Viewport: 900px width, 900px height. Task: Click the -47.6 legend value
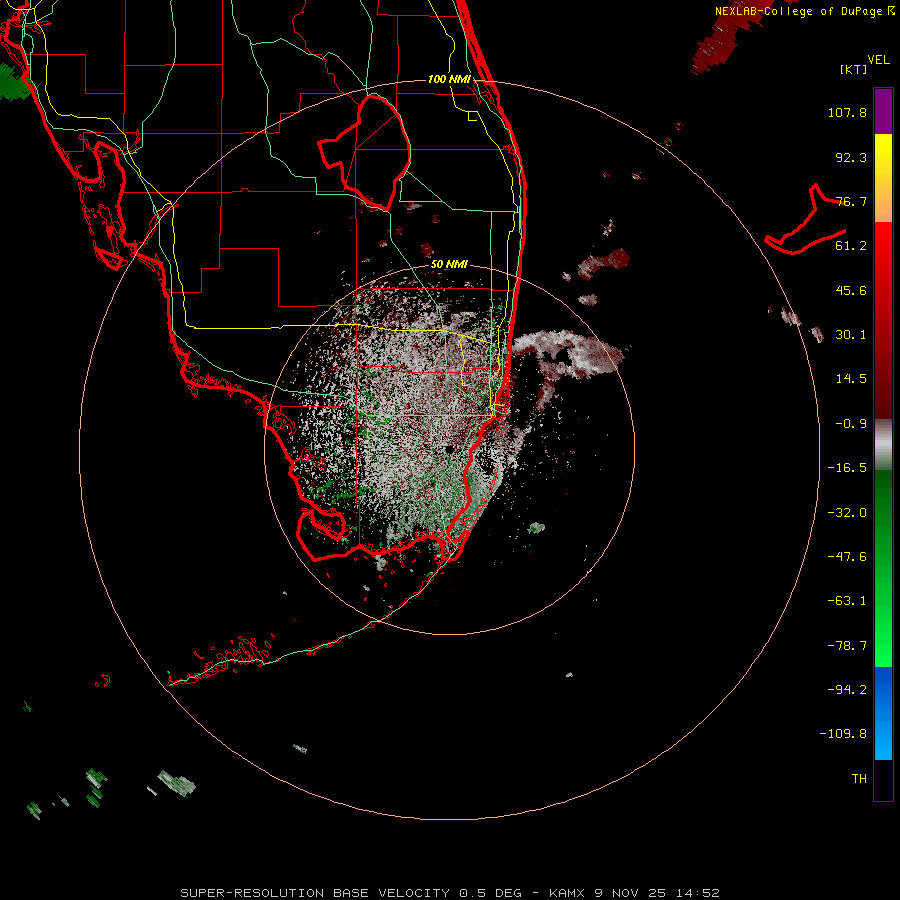click(847, 557)
